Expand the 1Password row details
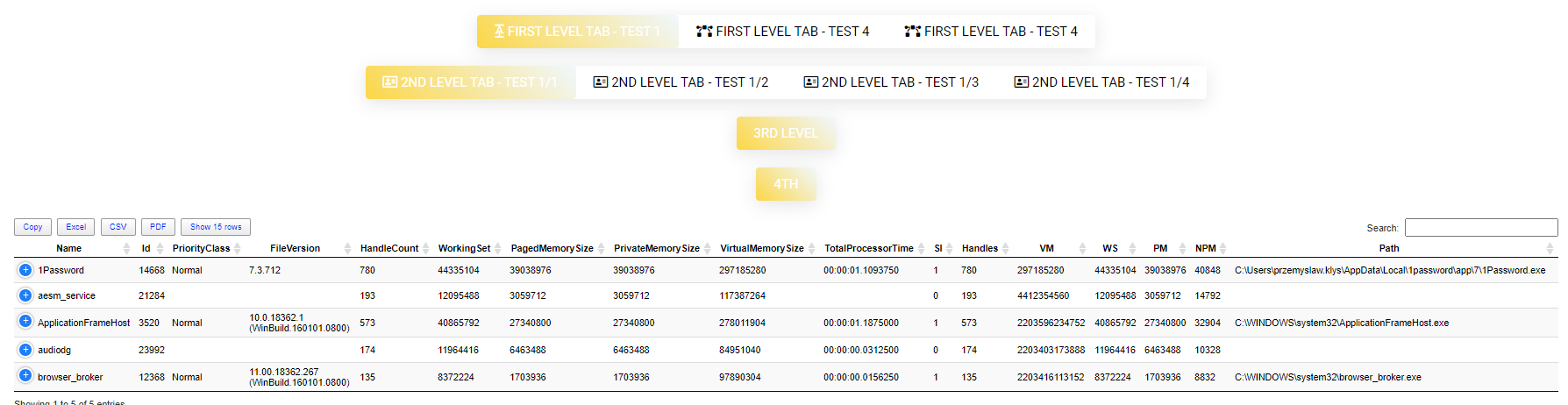The width and height of the screenshot is (1568, 405). pos(25,270)
